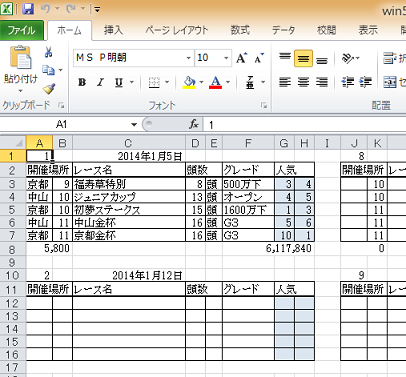Open the ファイル (File) tab
Image resolution: width=406 pixels, height=377 pixels.
click(22, 31)
